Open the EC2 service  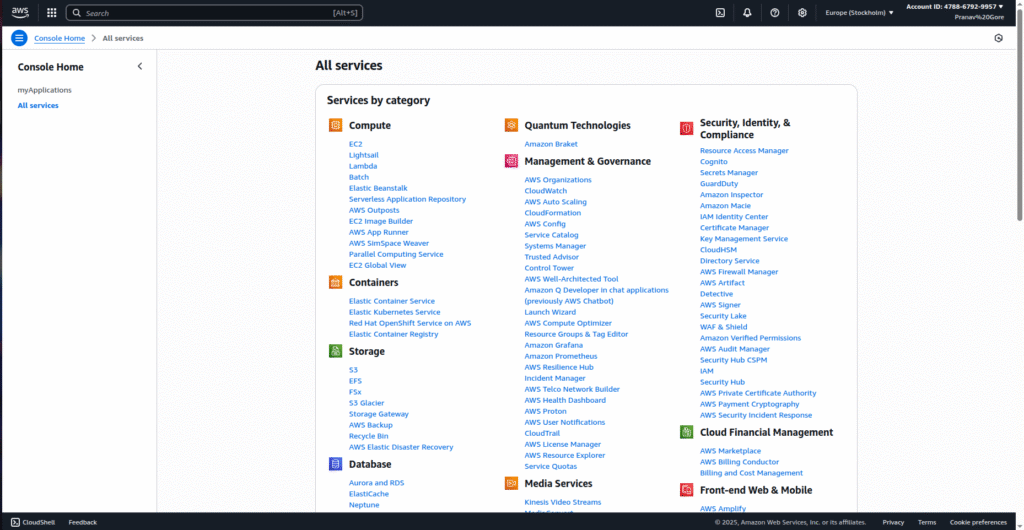(355, 144)
